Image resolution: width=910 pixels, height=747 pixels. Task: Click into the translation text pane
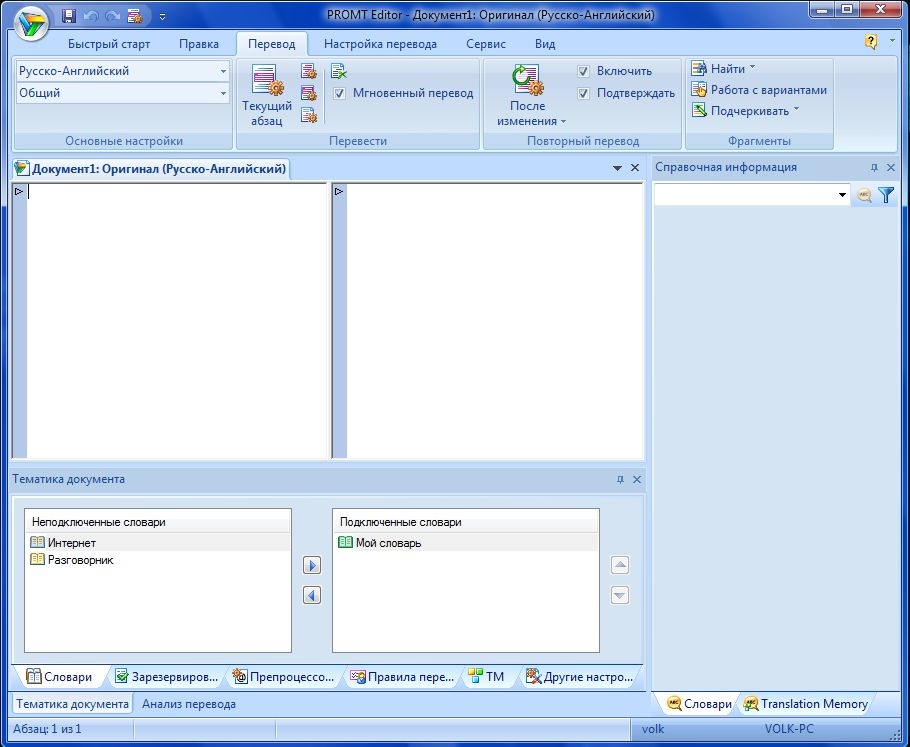click(x=494, y=320)
